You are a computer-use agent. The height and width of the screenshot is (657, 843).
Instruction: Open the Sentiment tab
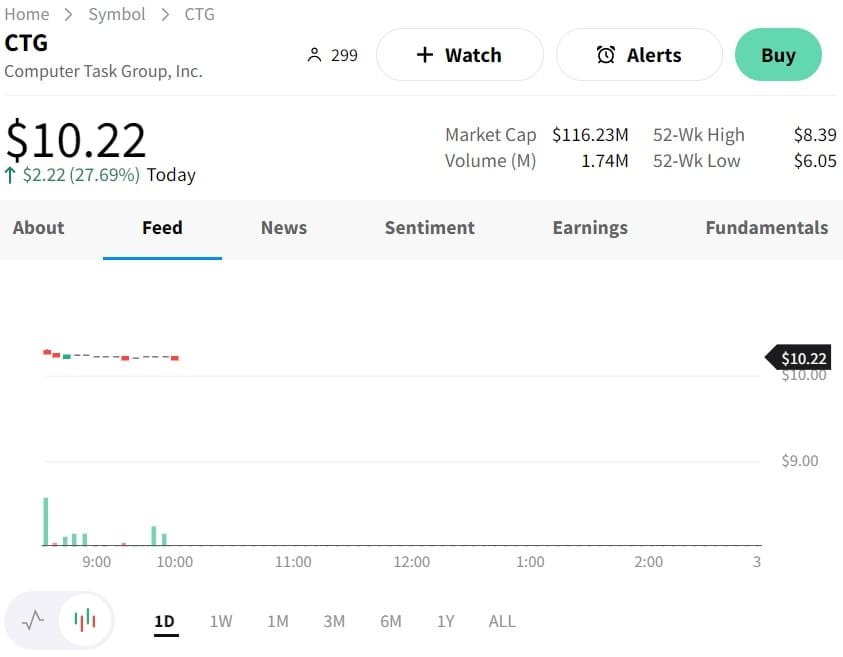click(x=430, y=228)
